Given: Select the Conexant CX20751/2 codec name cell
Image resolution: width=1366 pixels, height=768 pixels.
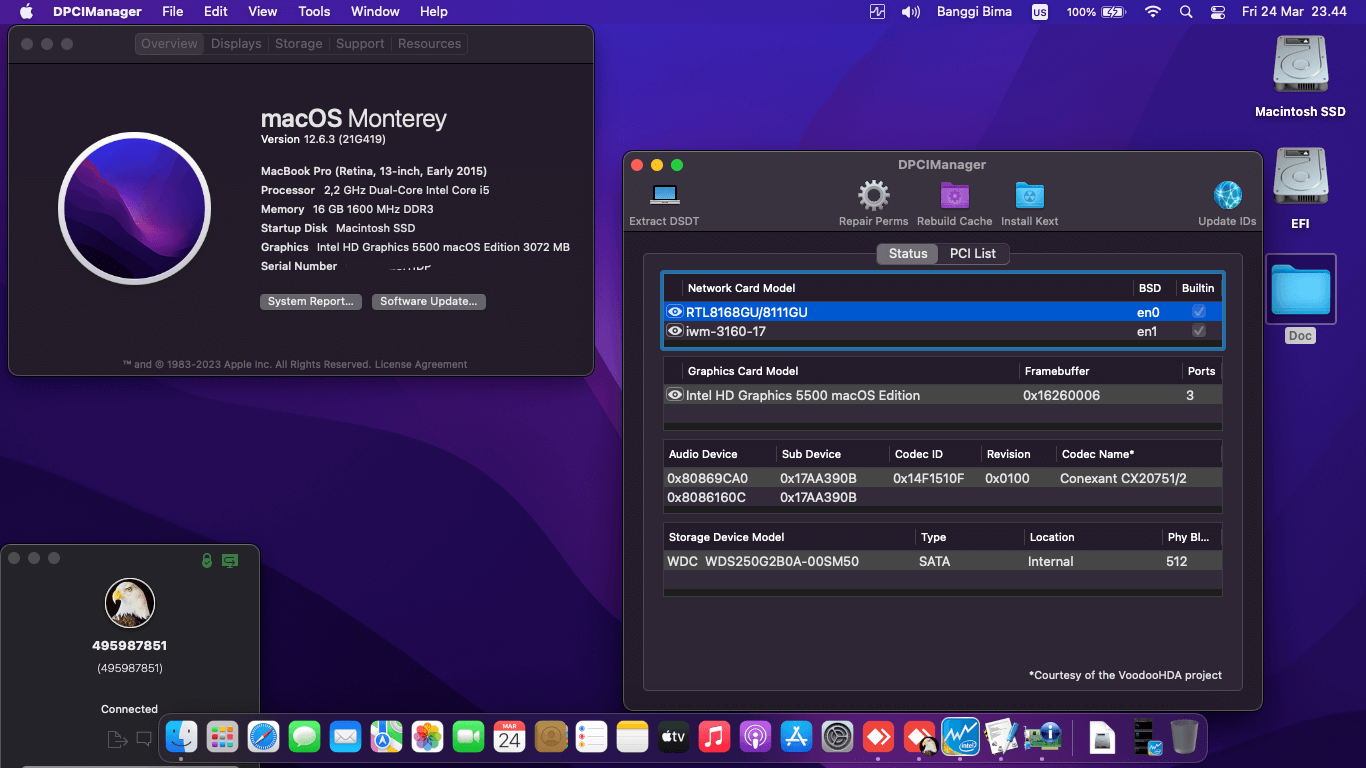Looking at the screenshot, I should pyautogui.click(x=1123, y=478).
